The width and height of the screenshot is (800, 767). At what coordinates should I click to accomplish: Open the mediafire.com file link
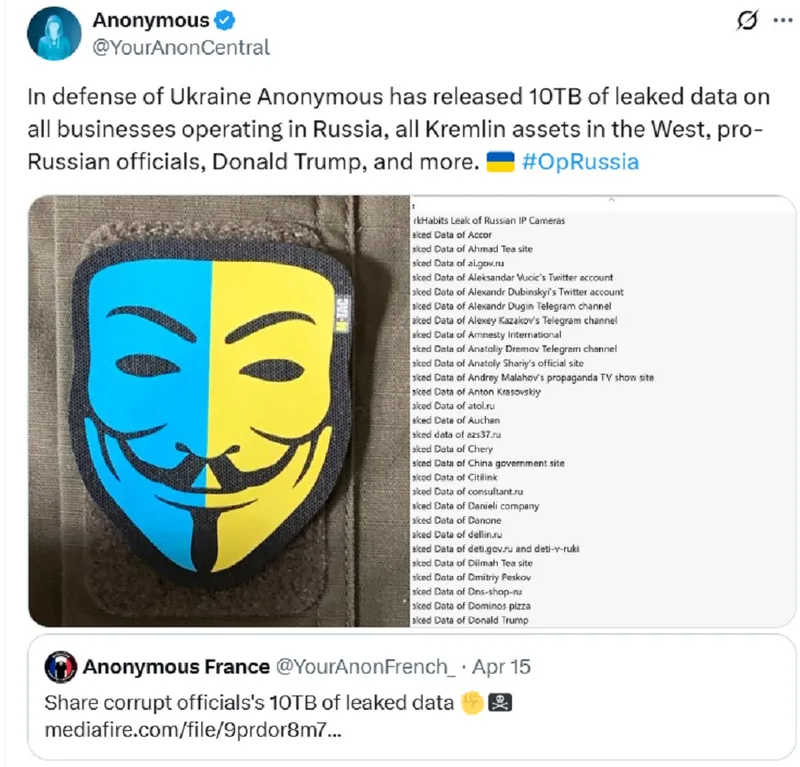pos(193,730)
